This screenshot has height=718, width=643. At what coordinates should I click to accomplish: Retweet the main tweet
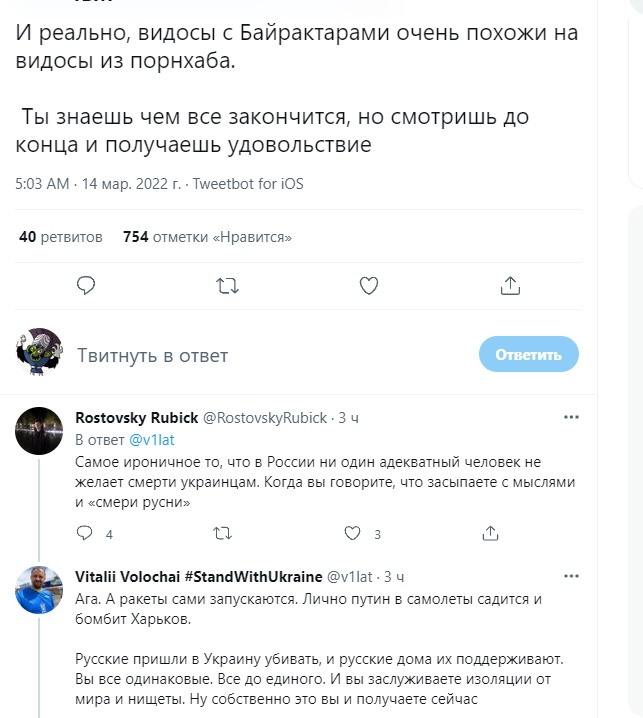[x=227, y=286]
